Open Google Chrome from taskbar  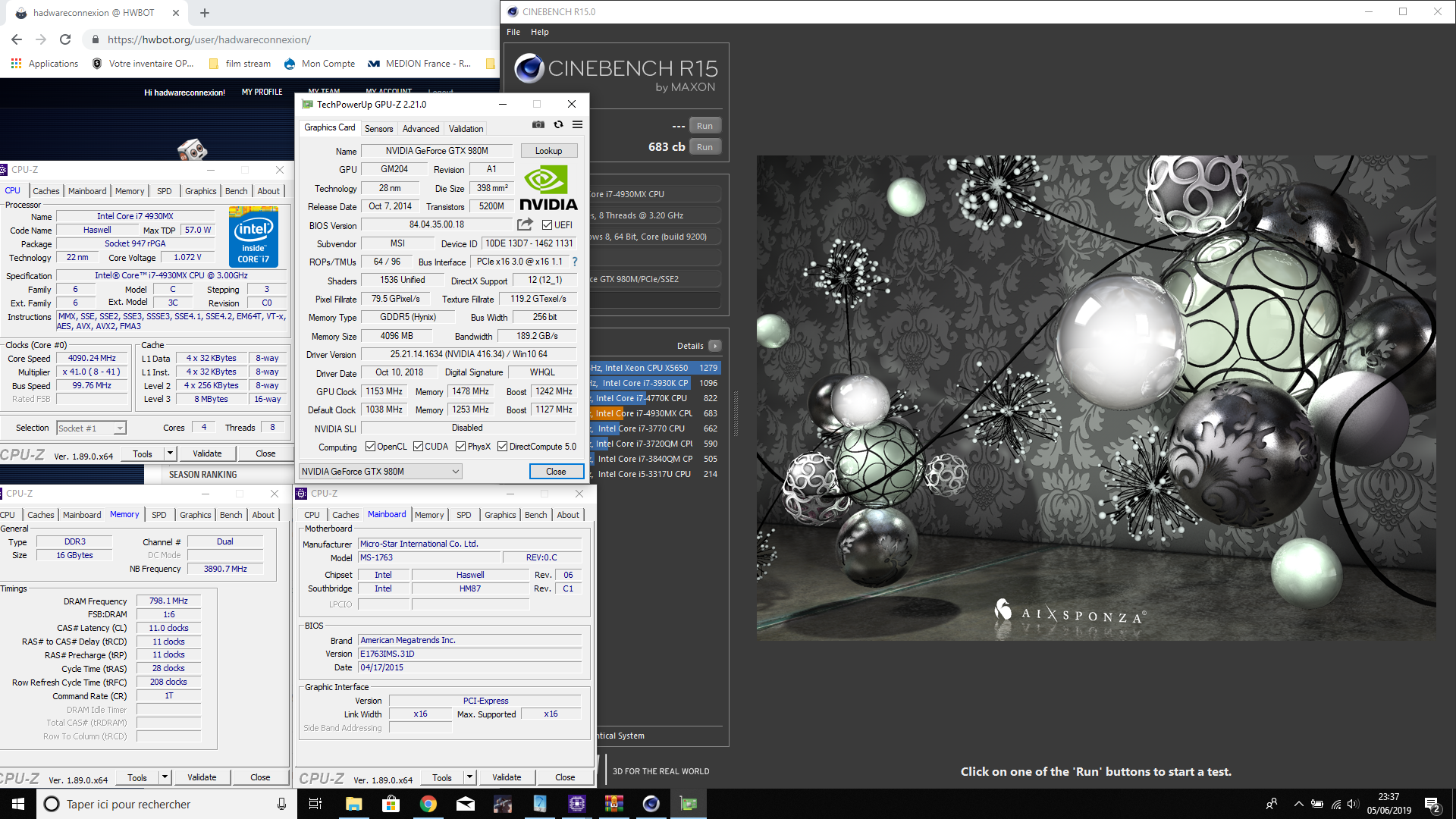click(x=428, y=804)
